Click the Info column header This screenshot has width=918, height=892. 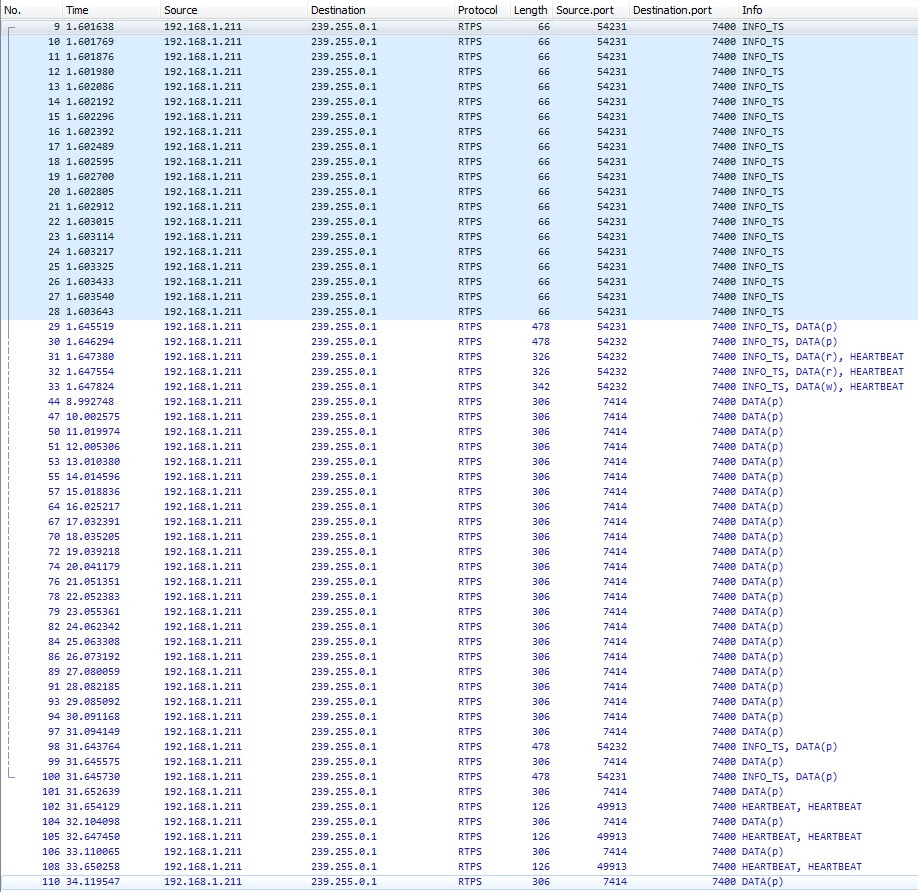pos(828,10)
